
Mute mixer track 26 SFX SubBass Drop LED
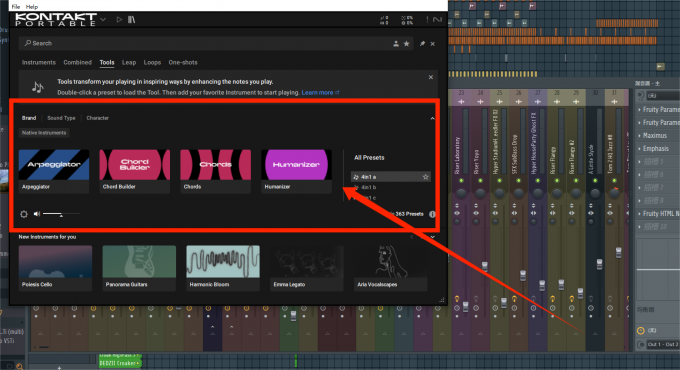point(518,180)
